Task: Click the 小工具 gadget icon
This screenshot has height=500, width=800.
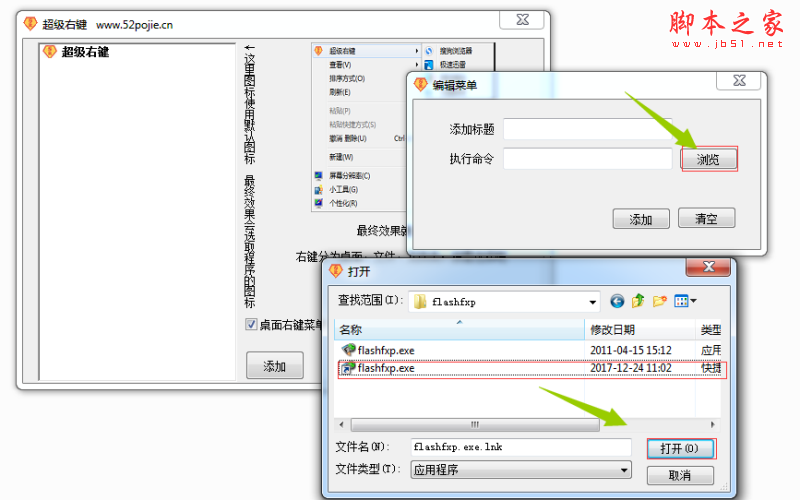Action: 318,190
